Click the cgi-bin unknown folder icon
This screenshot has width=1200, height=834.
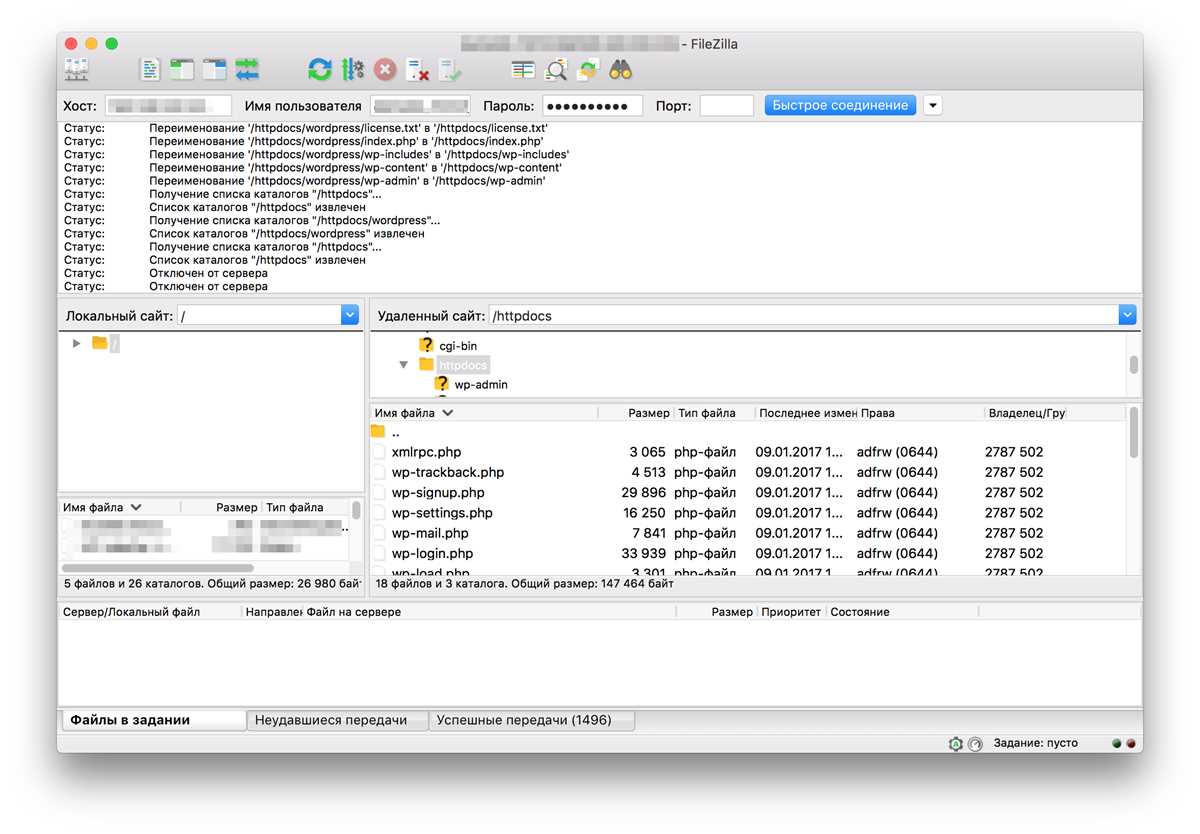point(426,345)
